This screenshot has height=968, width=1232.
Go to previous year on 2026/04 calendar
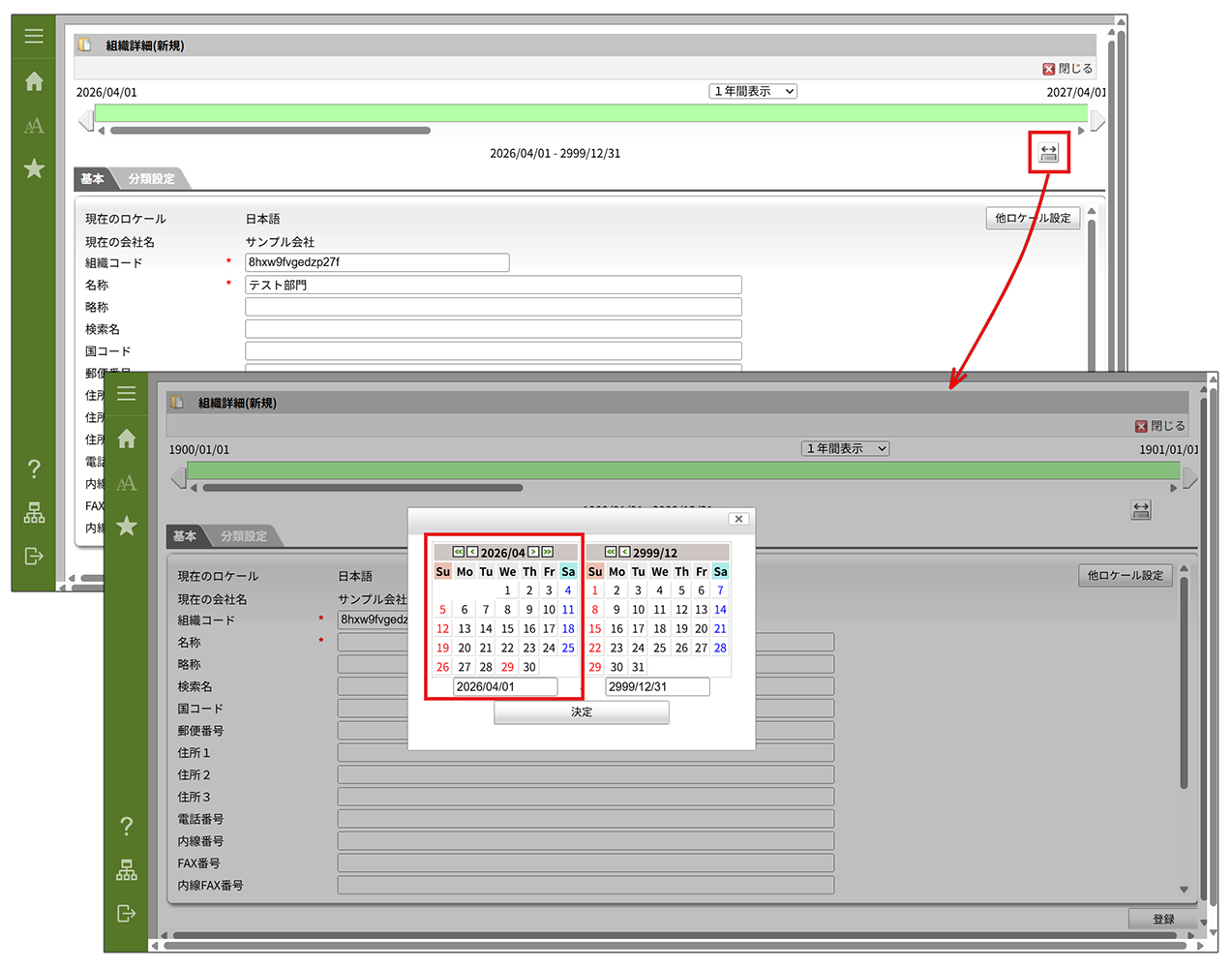[x=459, y=552]
